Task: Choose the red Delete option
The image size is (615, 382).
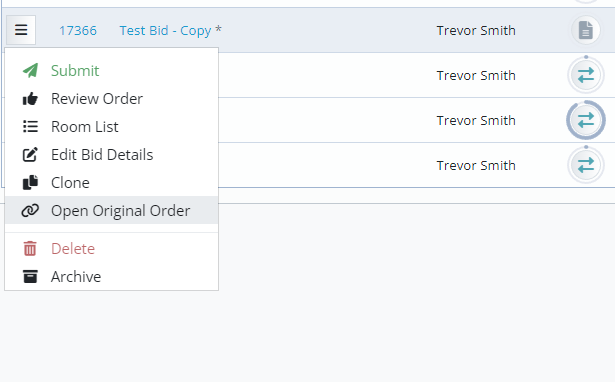Action: pos(111,249)
